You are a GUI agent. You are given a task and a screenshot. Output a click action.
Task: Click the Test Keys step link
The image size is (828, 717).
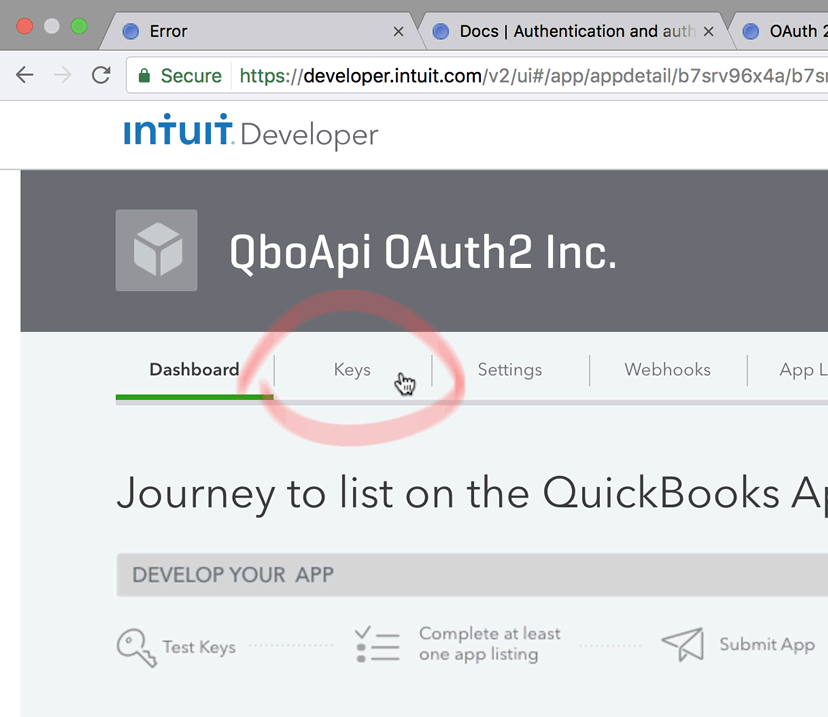[199, 647]
